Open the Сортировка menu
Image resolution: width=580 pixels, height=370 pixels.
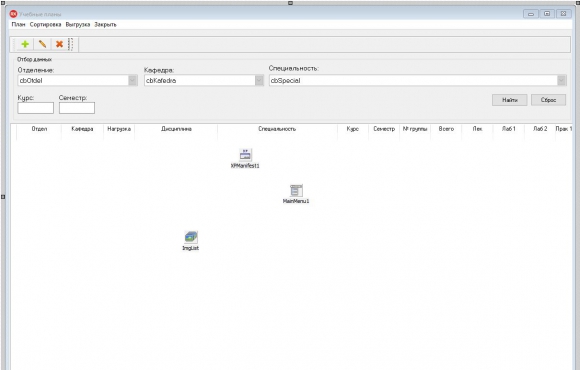click(45, 24)
